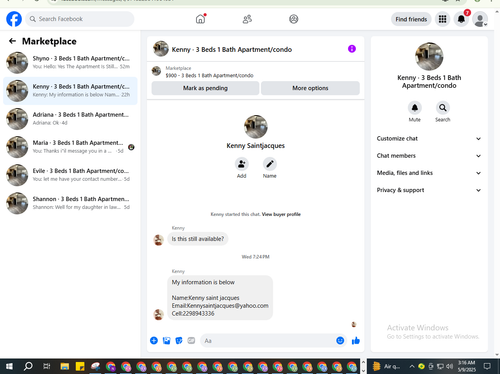This screenshot has width=500, height=374.
Task: Choose a GIF icon
Action: pyautogui.click(x=191, y=340)
